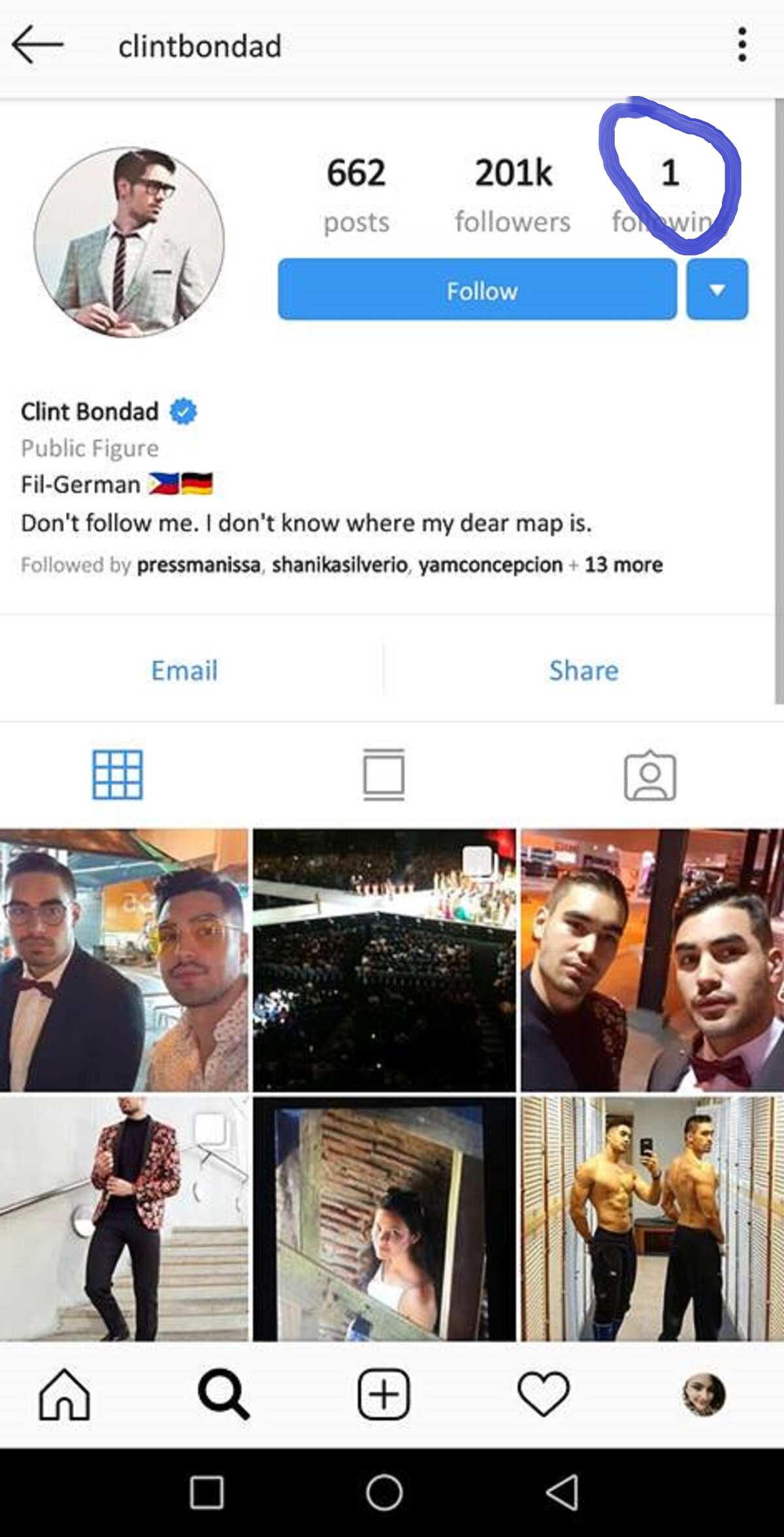Open the '13 more' followed-by link
Image resolution: width=784 pixels, height=1537 pixels.
[623, 565]
